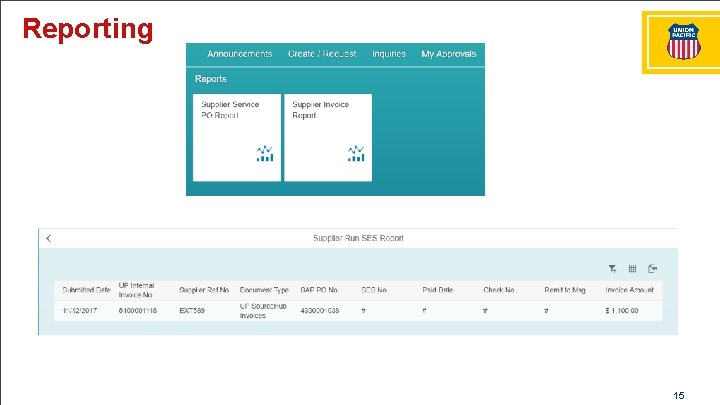Sort by the Submitted Date column header
This screenshot has height=405, width=720.
(86, 290)
